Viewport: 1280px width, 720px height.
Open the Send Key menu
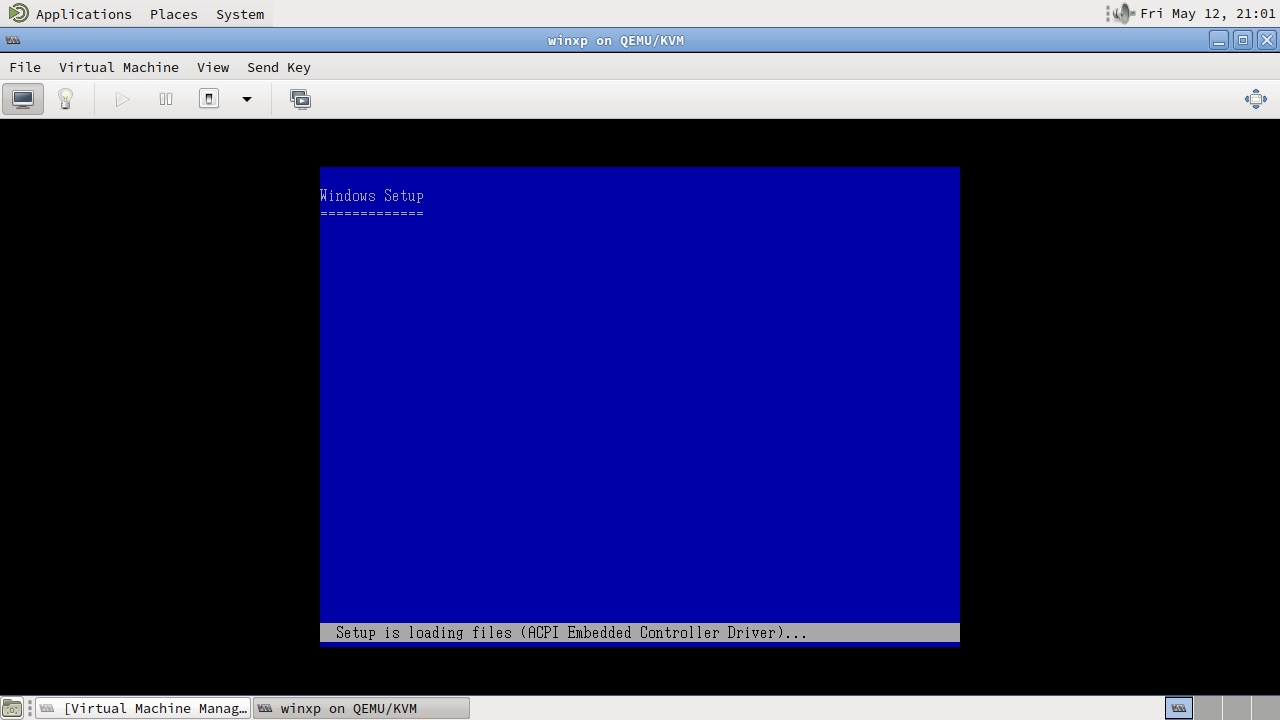click(x=279, y=67)
